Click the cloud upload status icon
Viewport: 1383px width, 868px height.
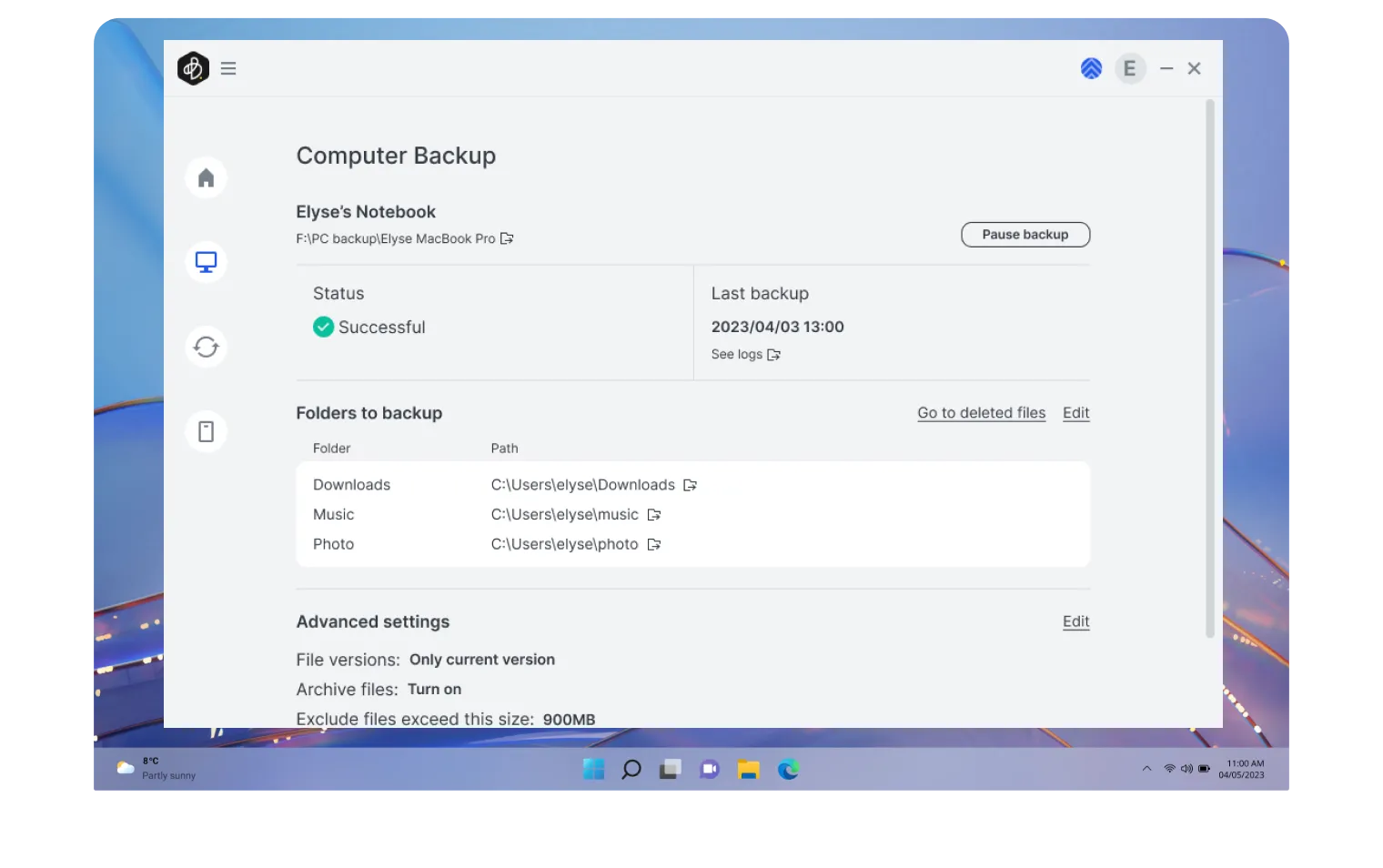[1091, 67]
